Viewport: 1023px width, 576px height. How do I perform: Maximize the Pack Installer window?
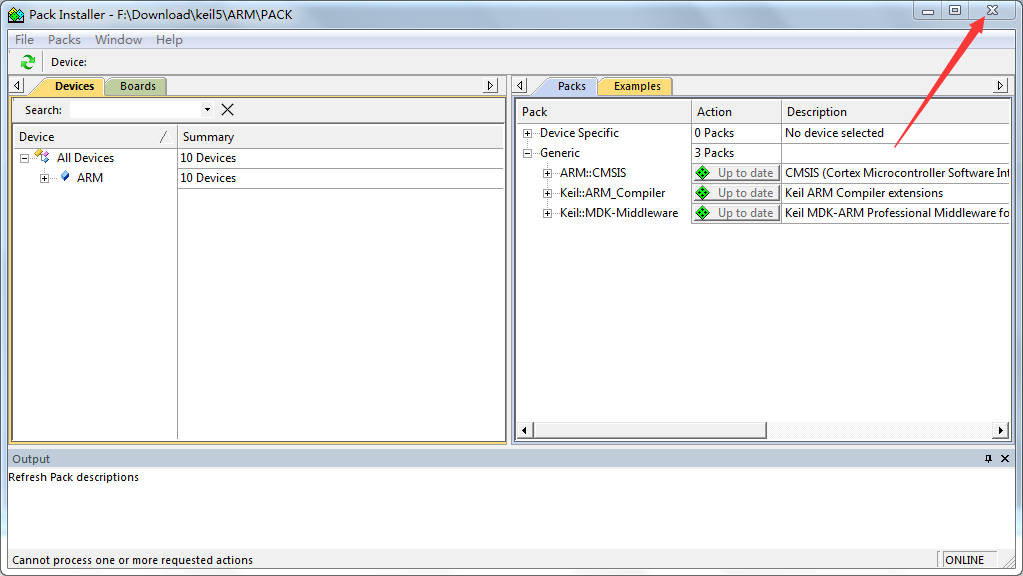pos(954,10)
